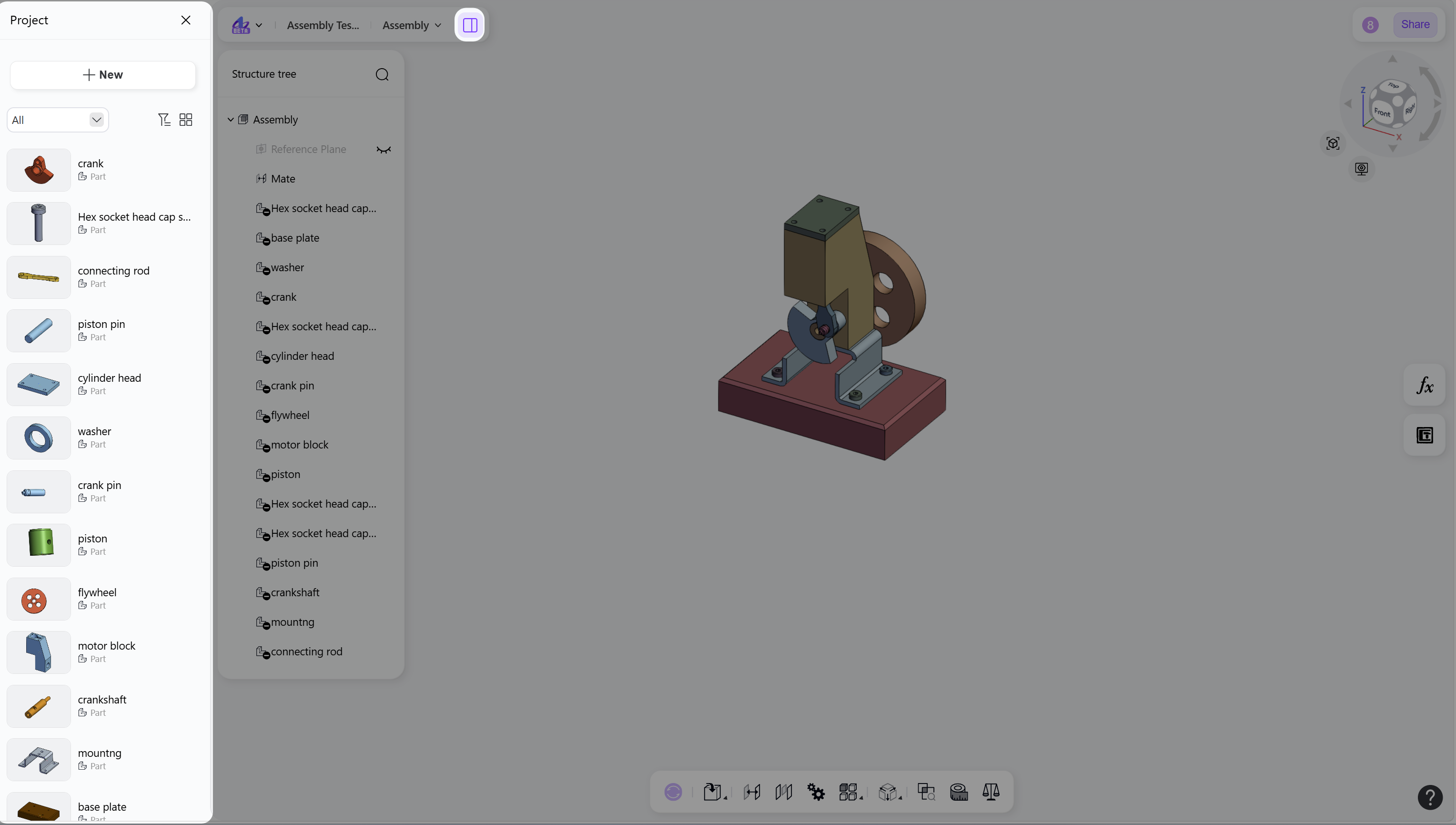Select connecting rod in structure tree
Screen dimensions: 1456x825
pyautogui.click(x=306, y=652)
